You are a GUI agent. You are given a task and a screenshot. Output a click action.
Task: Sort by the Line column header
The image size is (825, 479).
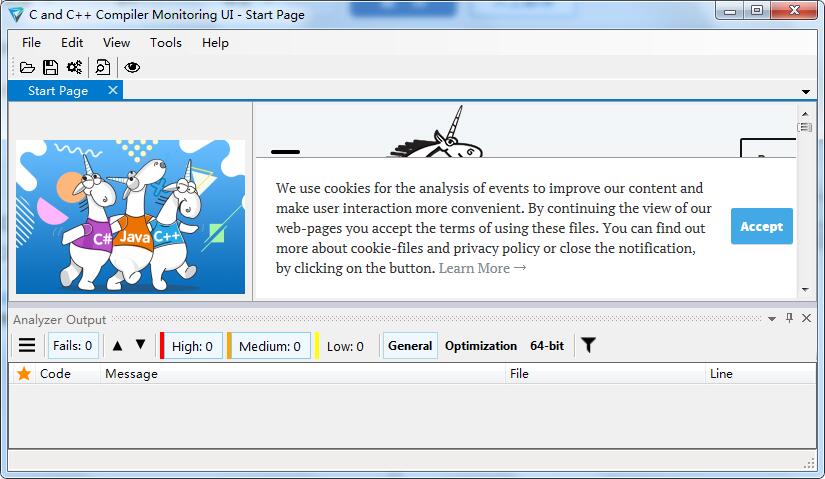pyautogui.click(x=760, y=374)
